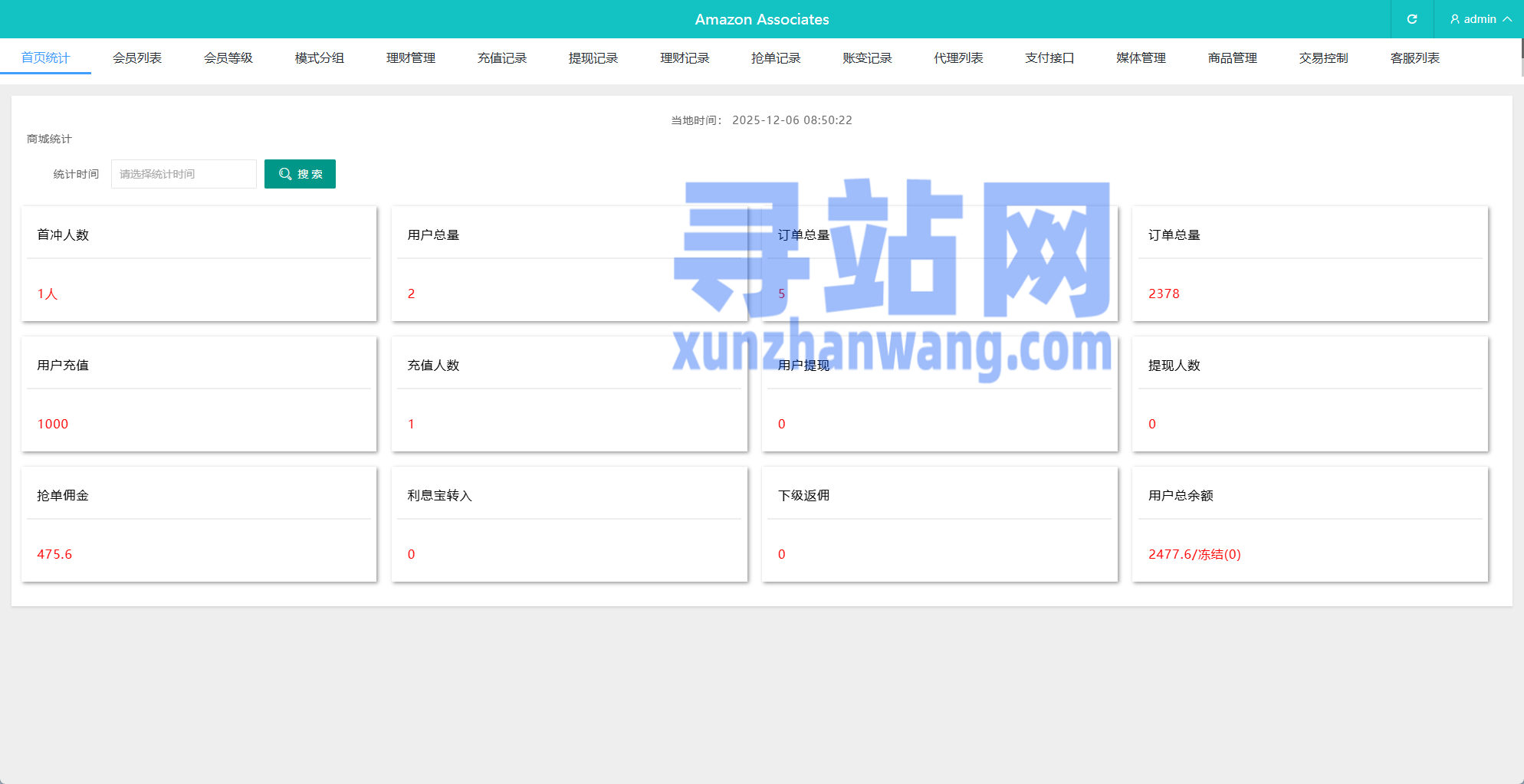Viewport: 1524px width, 784px height.
Task: Switch to the 客服列表 tab
Action: tap(1415, 57)
